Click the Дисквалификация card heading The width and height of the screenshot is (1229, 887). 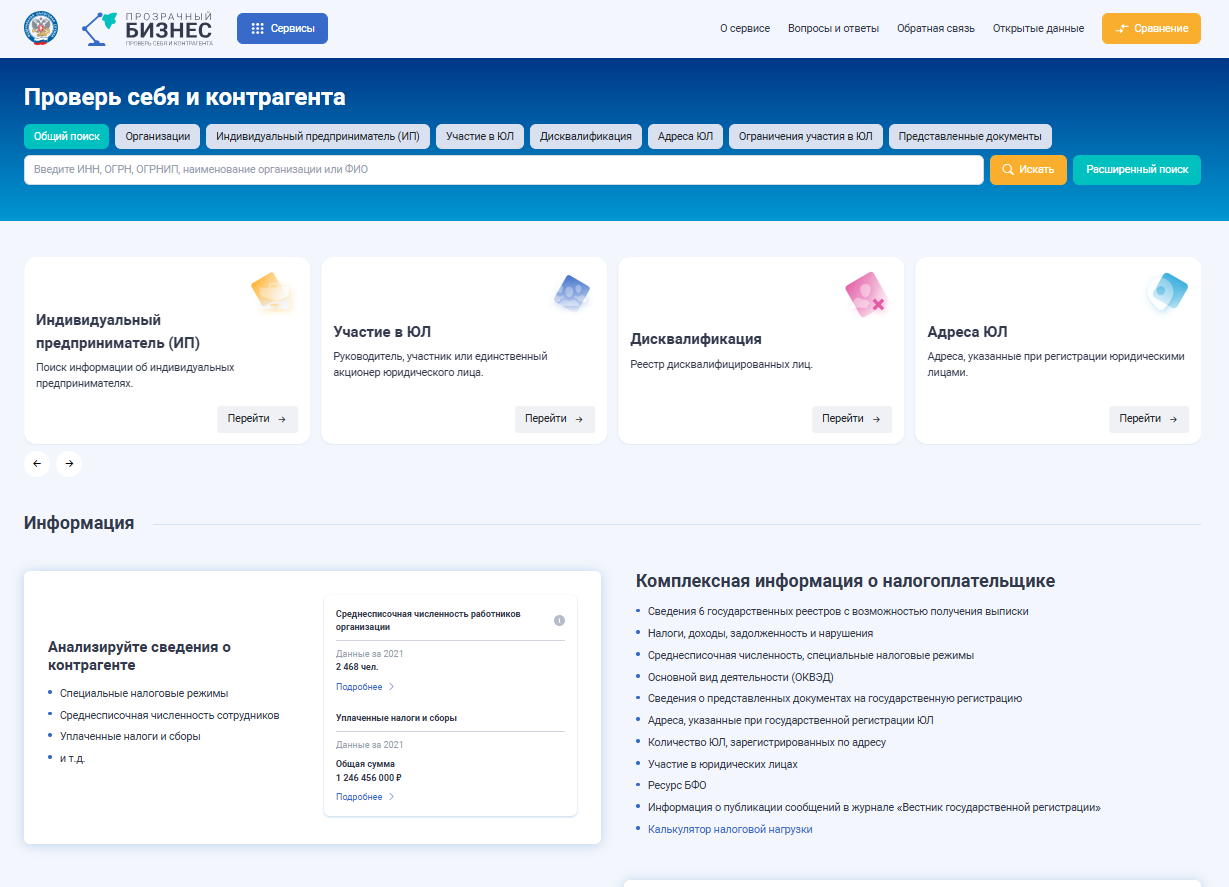[x=696, y=339]
